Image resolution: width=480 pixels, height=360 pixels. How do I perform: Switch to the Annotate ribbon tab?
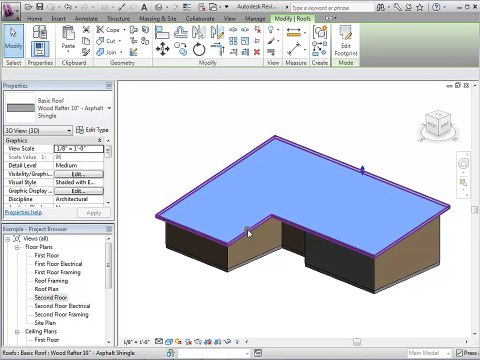point(86,19)
